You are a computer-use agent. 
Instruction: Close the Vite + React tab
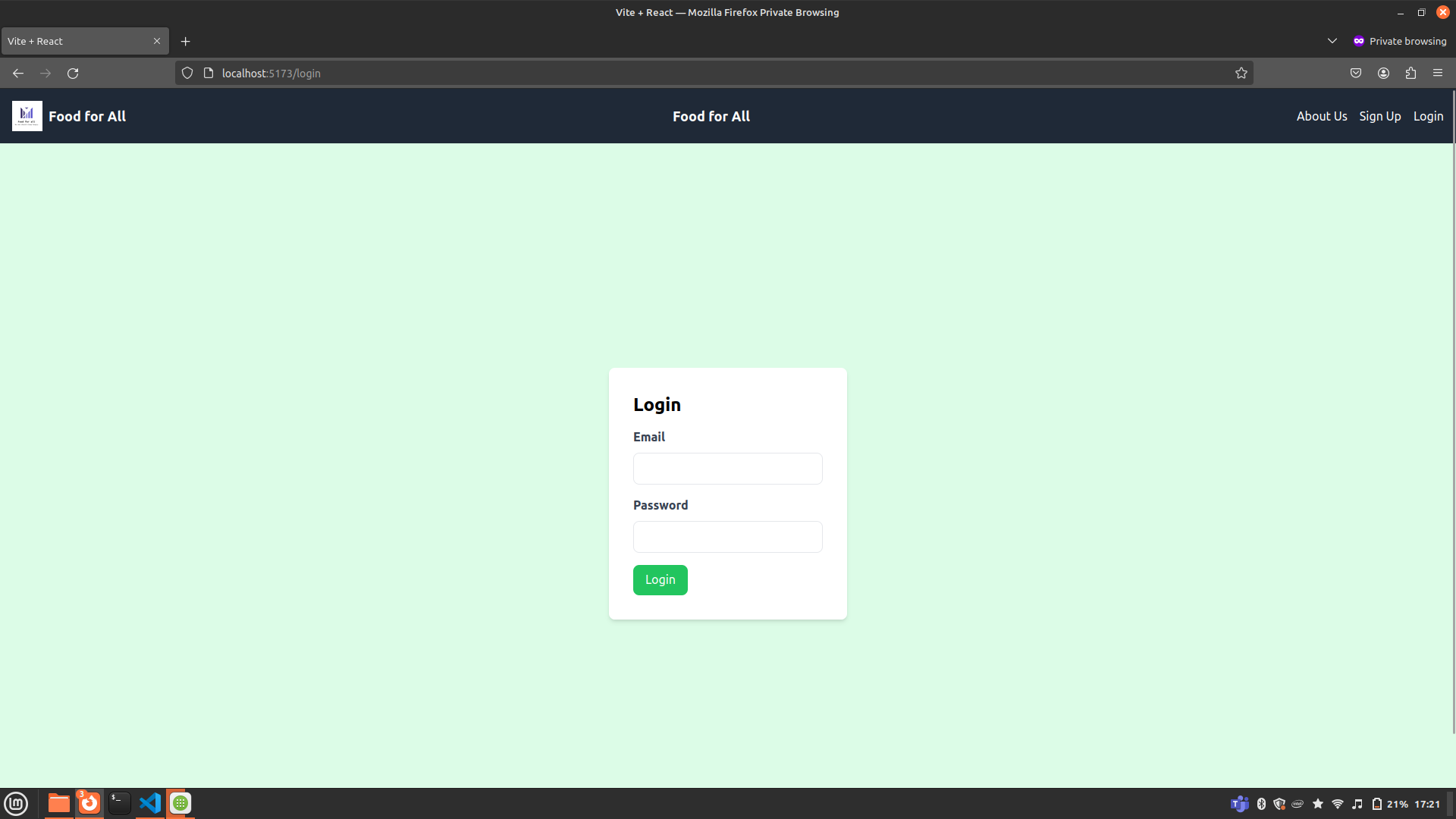tap(157, 42)
